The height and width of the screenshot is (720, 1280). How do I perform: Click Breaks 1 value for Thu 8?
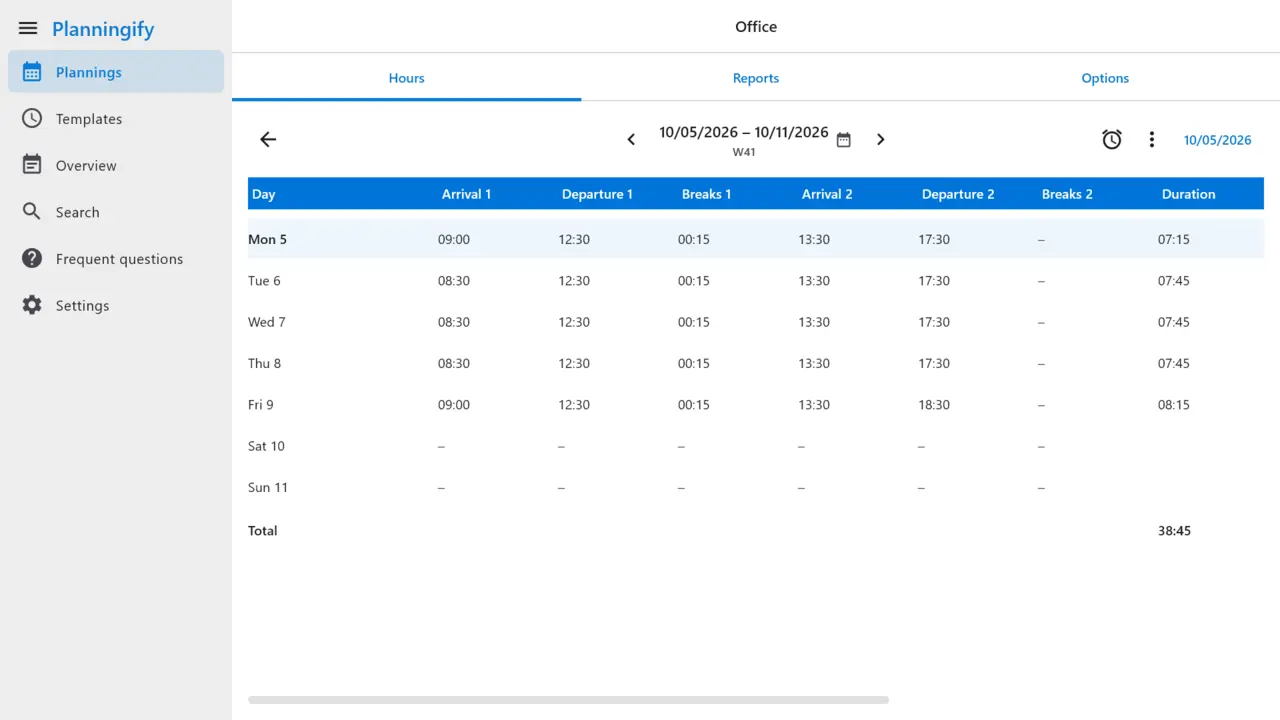(x=694, y=363)
